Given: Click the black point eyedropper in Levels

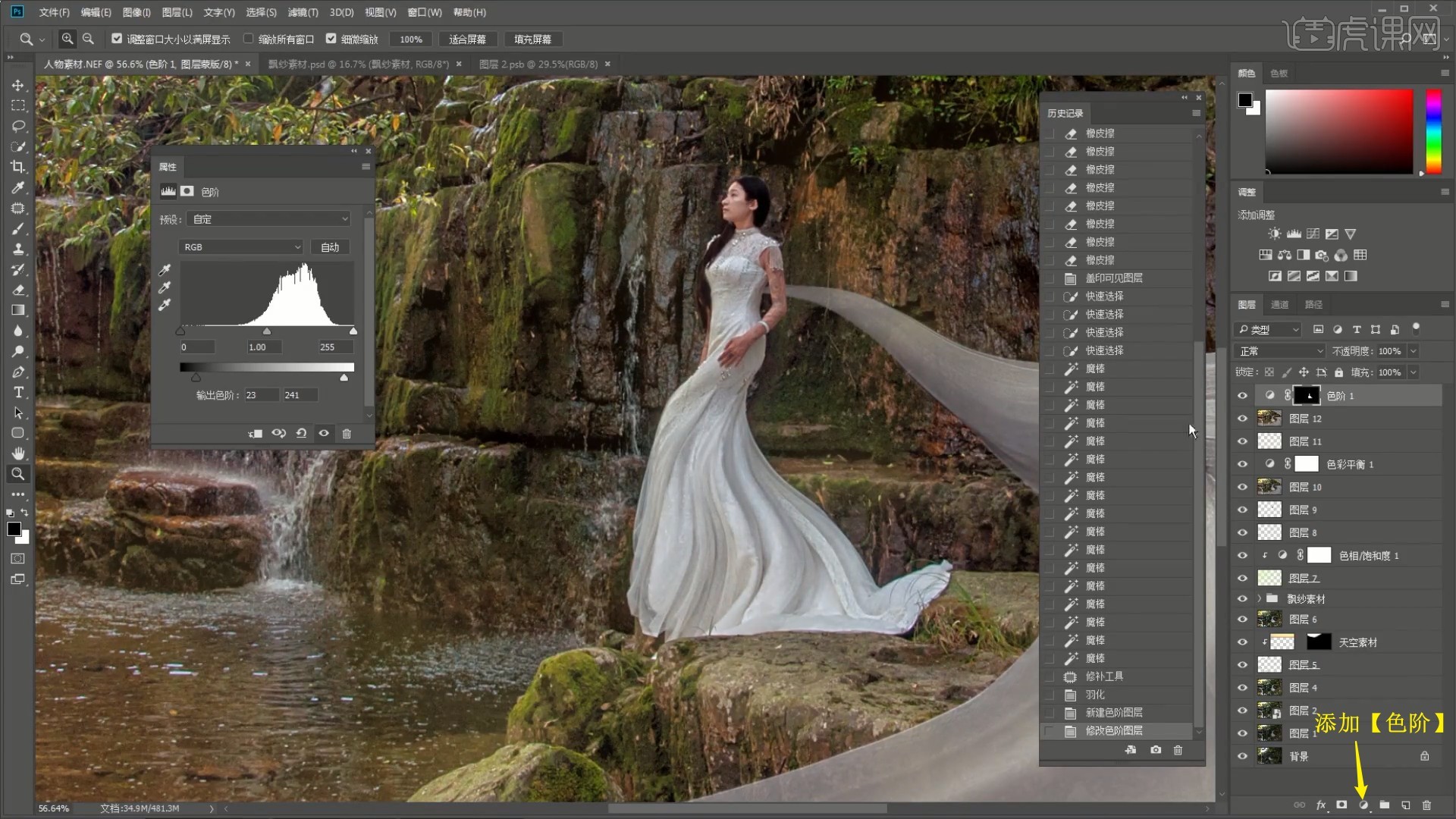Looking at the screenshot, I should point(165,270).
